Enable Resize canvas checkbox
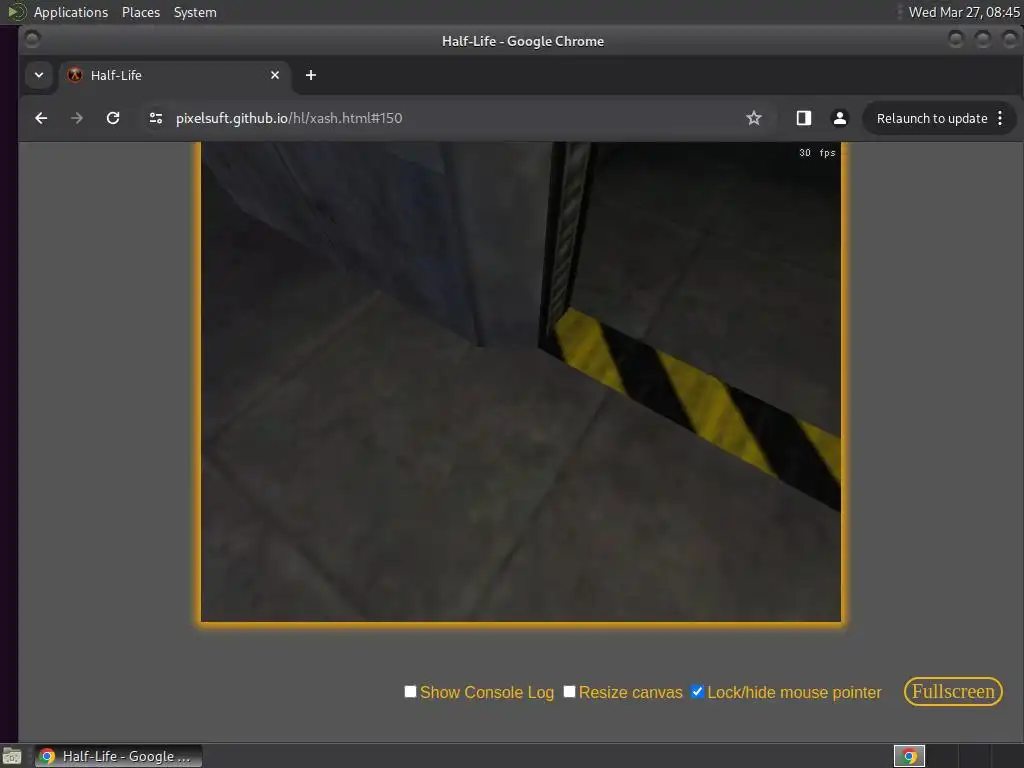The height and width of the screenshot is (768, 1024). click(569, 692)
